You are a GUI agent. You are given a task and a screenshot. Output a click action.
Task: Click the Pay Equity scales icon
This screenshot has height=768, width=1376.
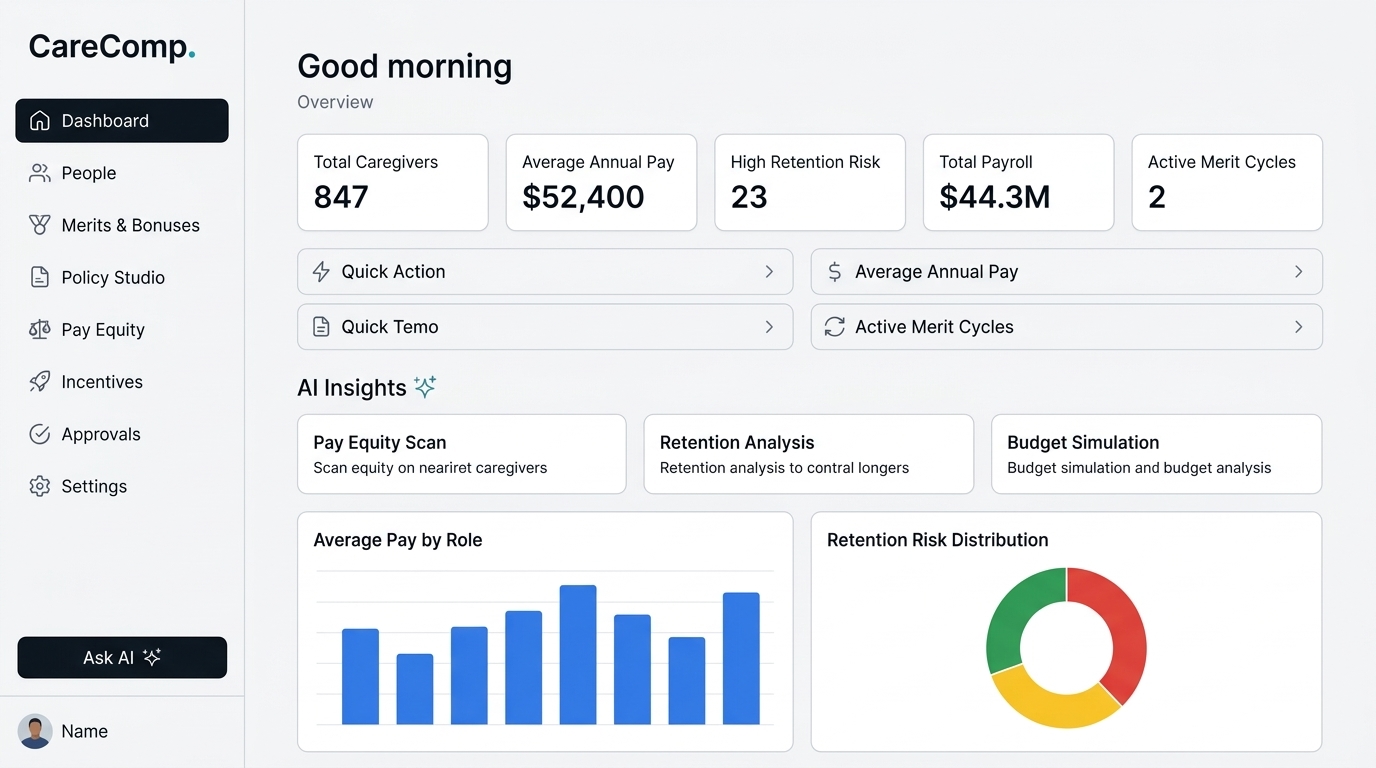(40, 329)
